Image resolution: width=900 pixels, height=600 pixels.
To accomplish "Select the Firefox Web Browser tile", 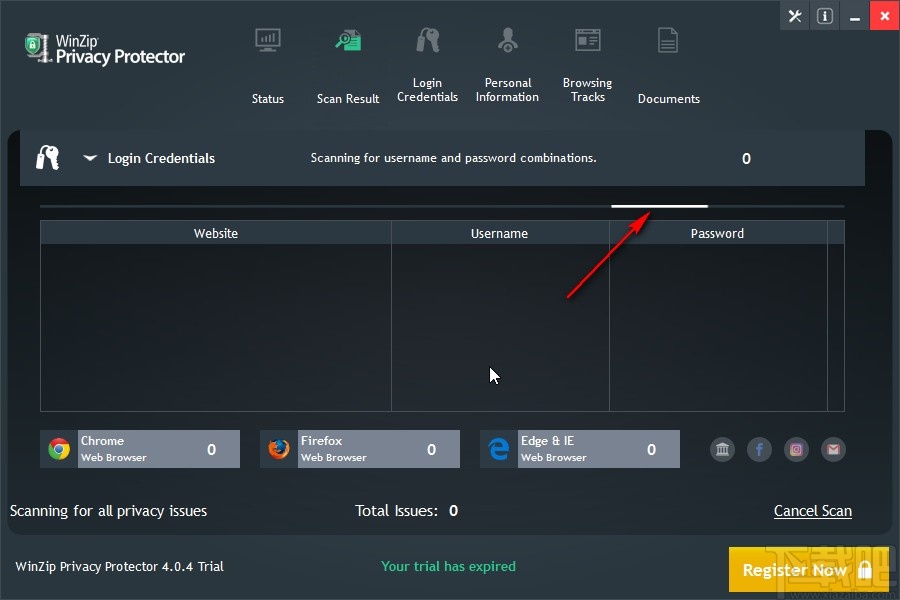I will click(360, 449).
